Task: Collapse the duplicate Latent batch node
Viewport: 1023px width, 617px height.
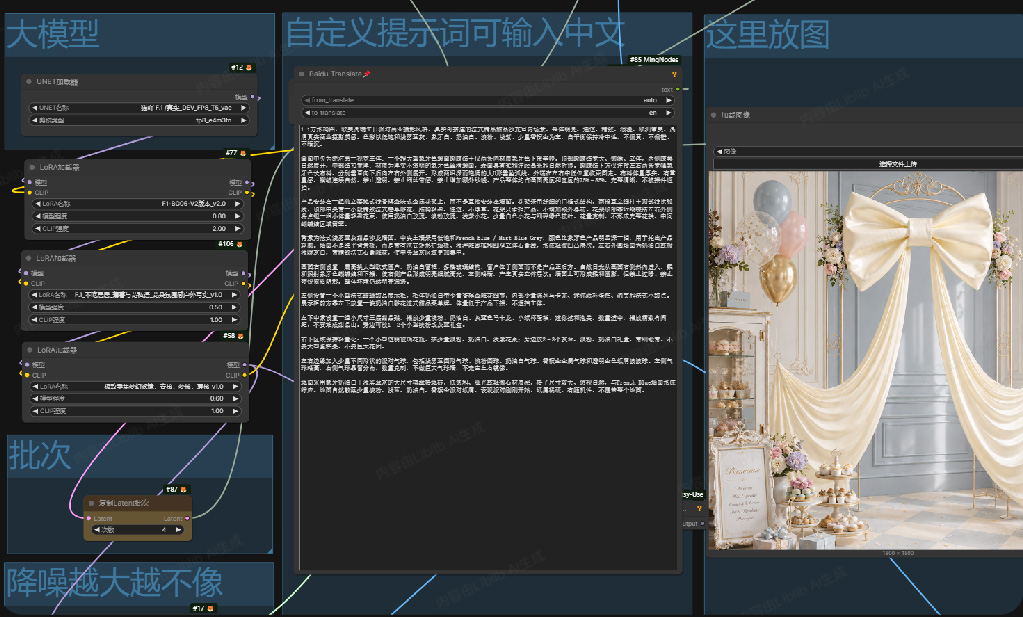Action: click(91, 503)
